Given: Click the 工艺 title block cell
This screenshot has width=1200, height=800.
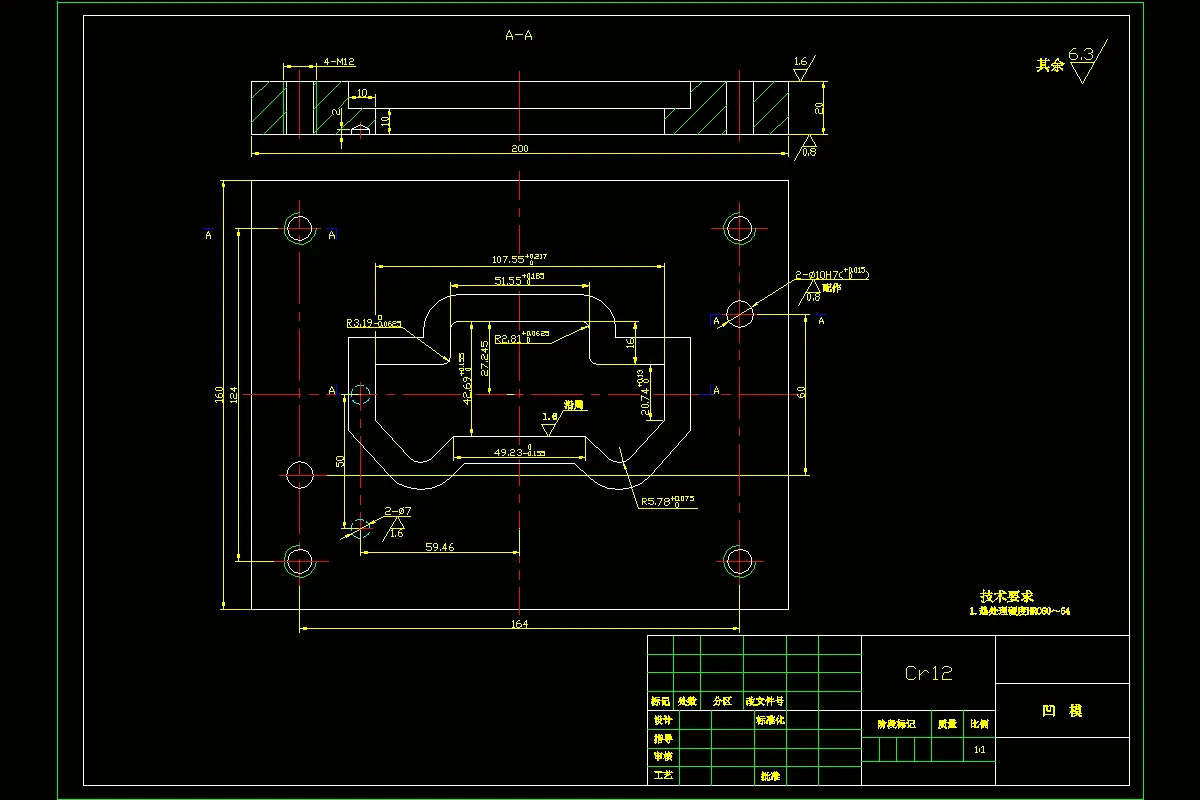Looking at the screenshot, I should [x=661, y=775].
